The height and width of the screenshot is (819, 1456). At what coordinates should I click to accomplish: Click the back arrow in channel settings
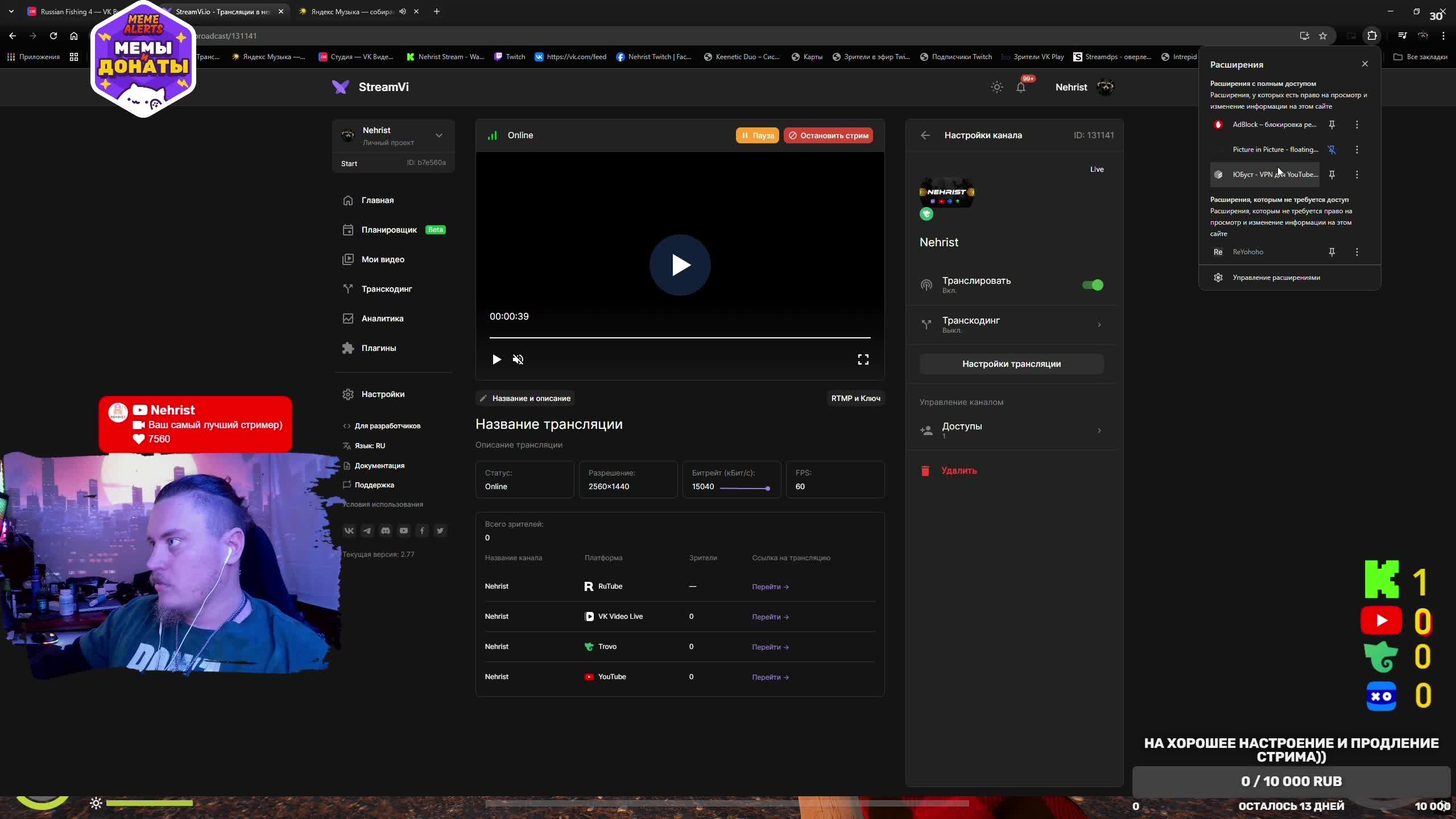click(x=925, y=135)
